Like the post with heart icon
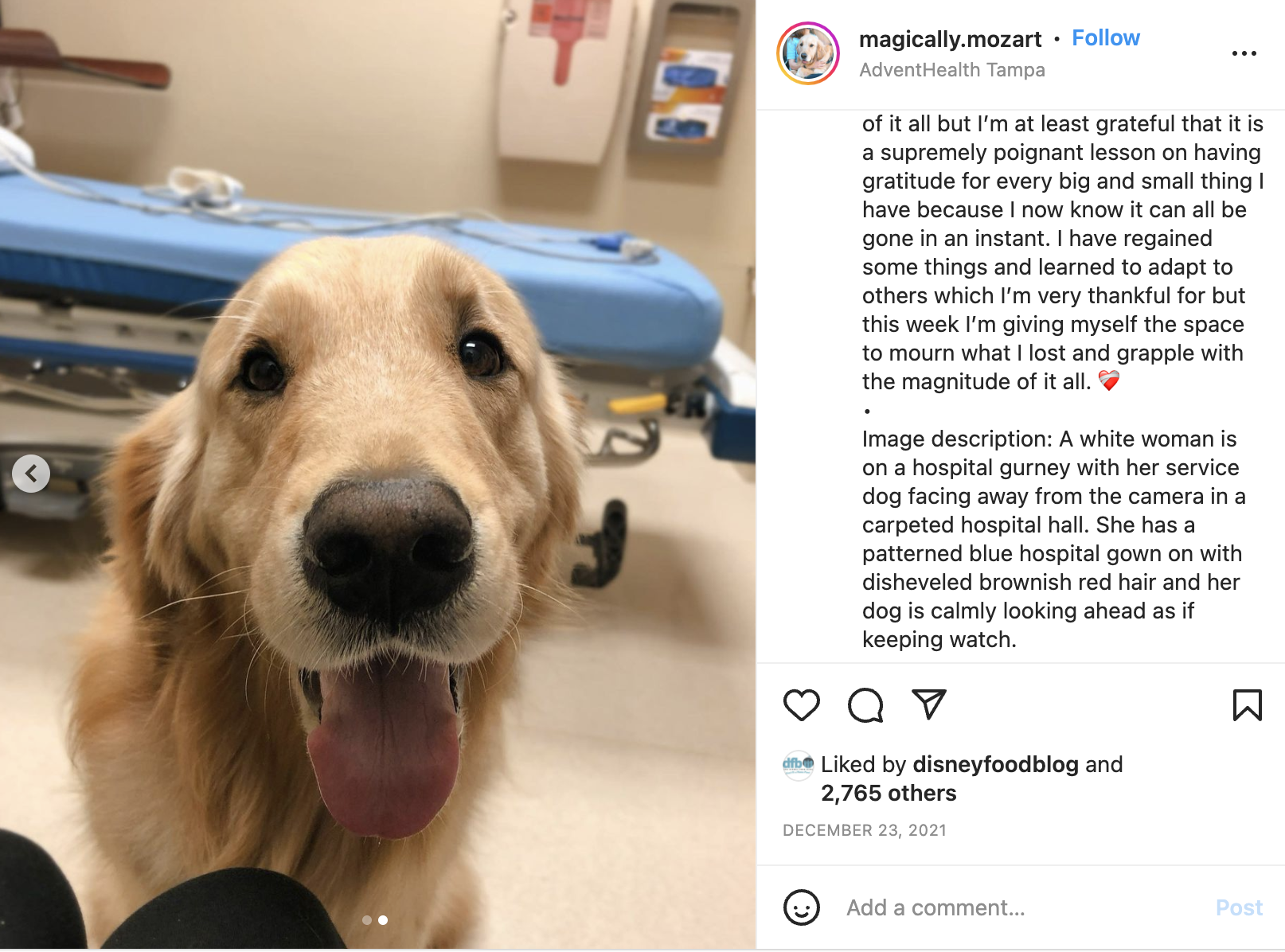 801,705
